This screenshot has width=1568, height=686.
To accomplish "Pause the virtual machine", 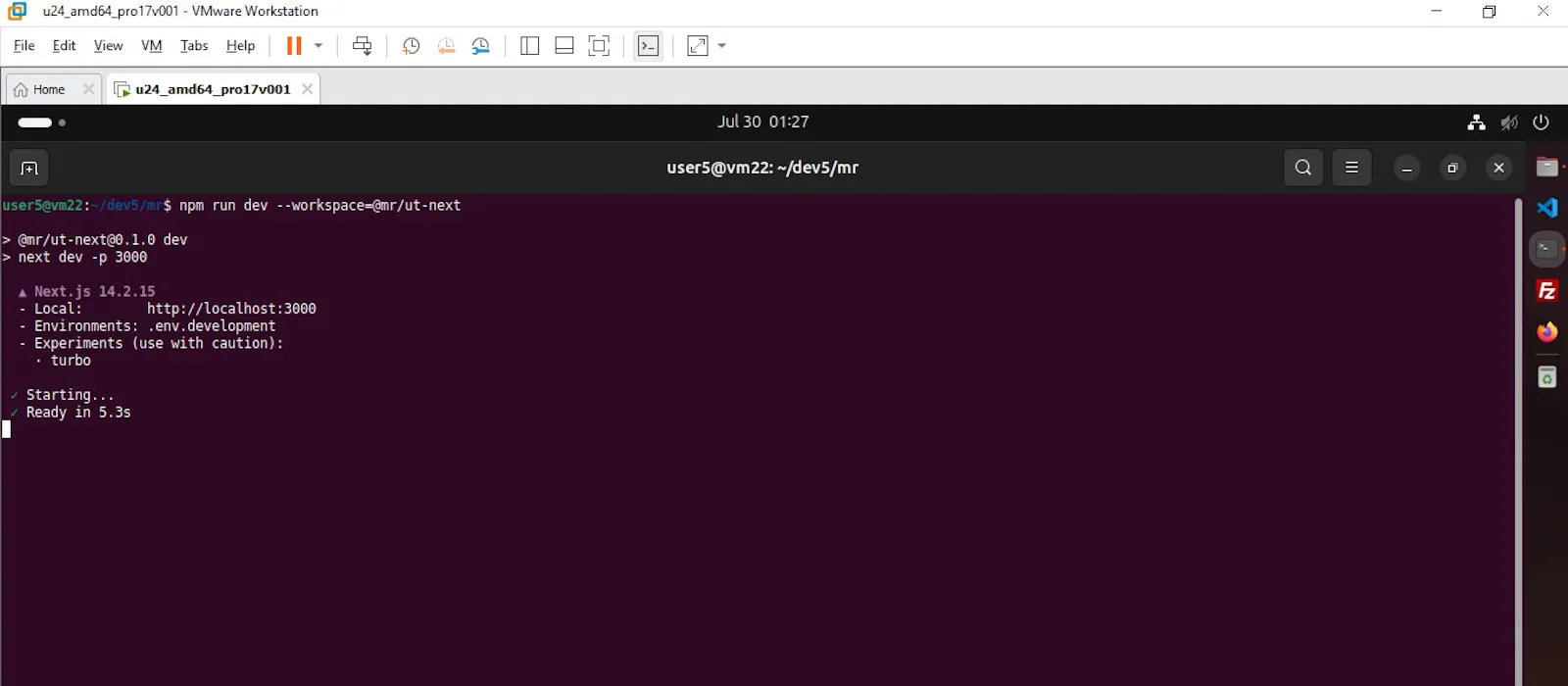I will pos(293,46).
